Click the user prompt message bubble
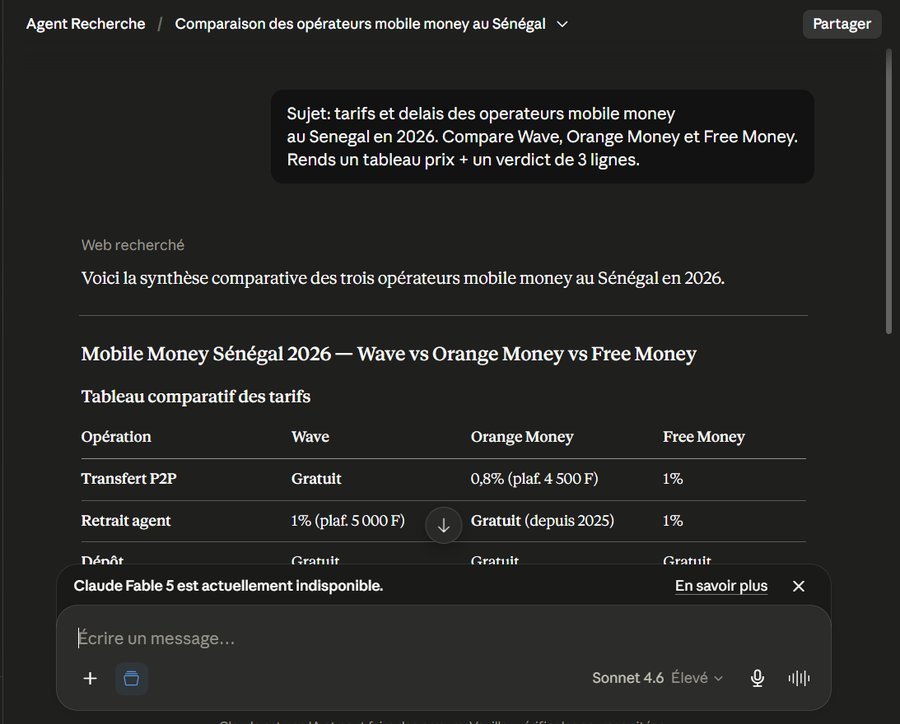900x724 pixels. 542,137
